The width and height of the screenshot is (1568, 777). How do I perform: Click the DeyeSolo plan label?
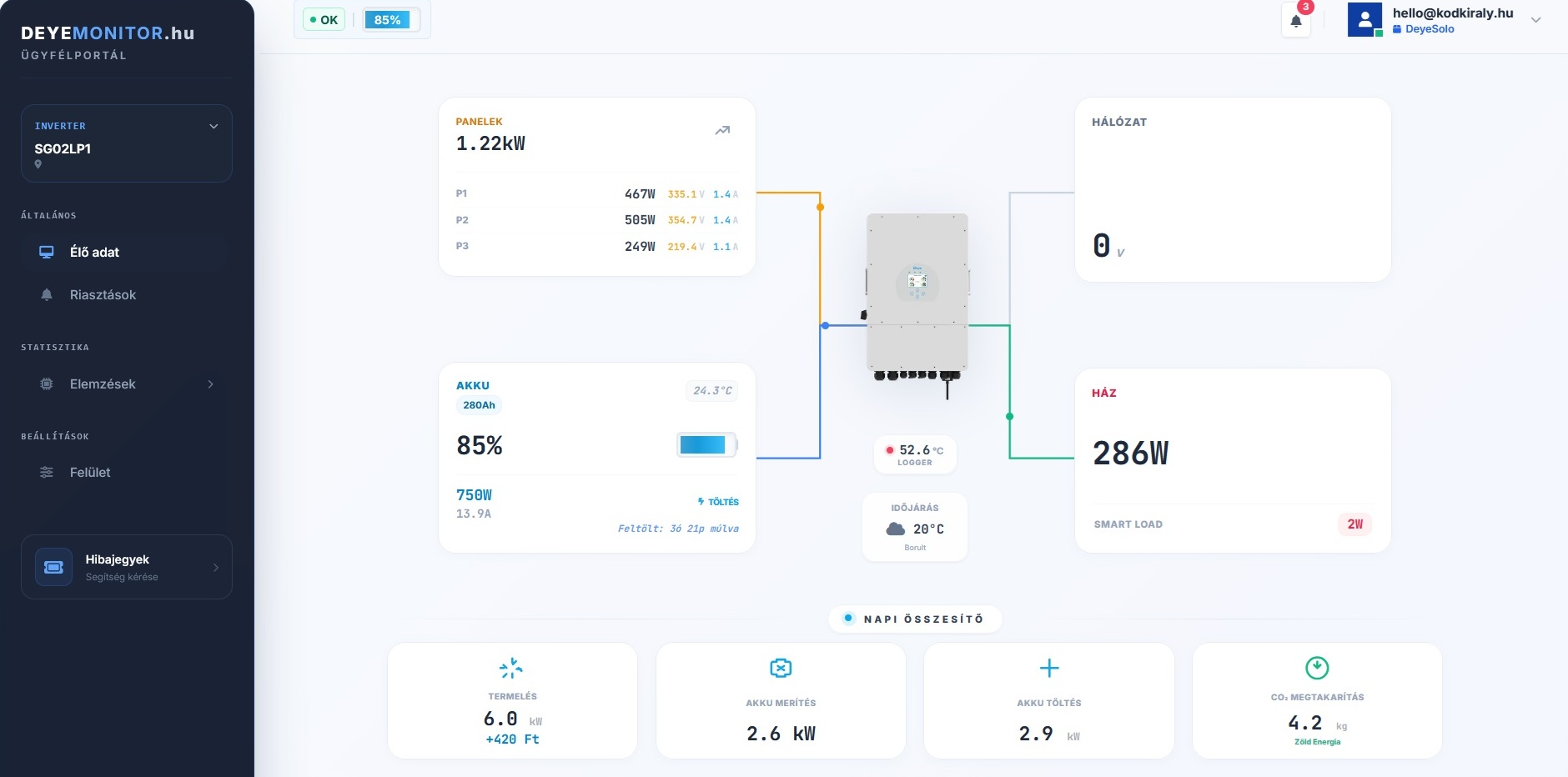(x=1424, y=29)
